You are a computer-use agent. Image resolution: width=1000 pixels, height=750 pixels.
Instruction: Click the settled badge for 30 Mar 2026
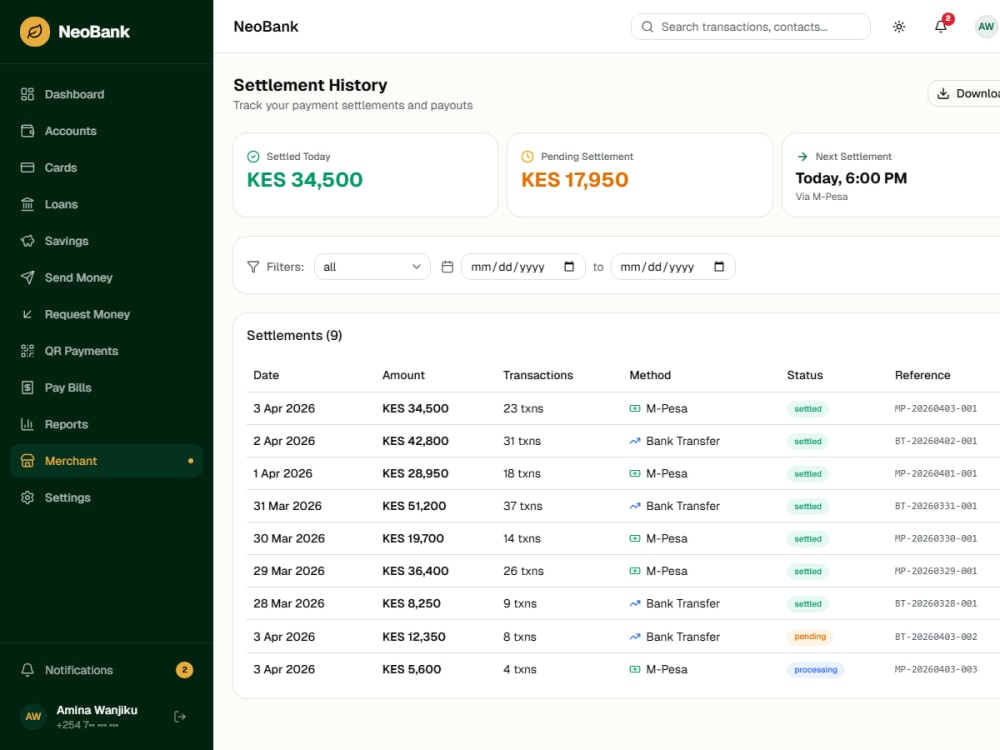[x=808, y=539]
